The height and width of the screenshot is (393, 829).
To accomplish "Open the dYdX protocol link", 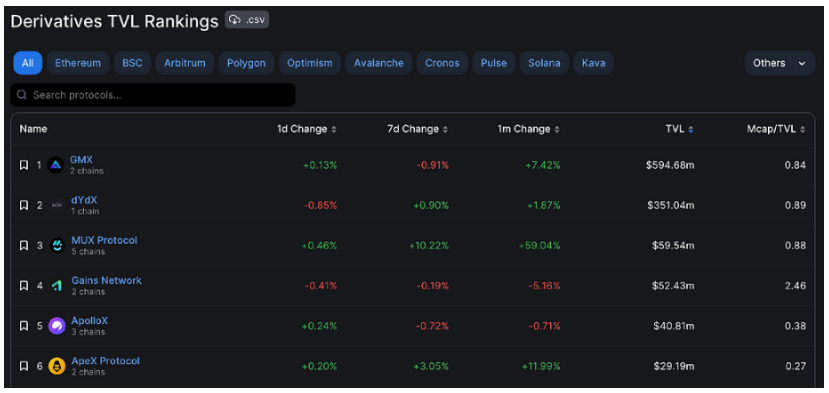I will [84, 200].
